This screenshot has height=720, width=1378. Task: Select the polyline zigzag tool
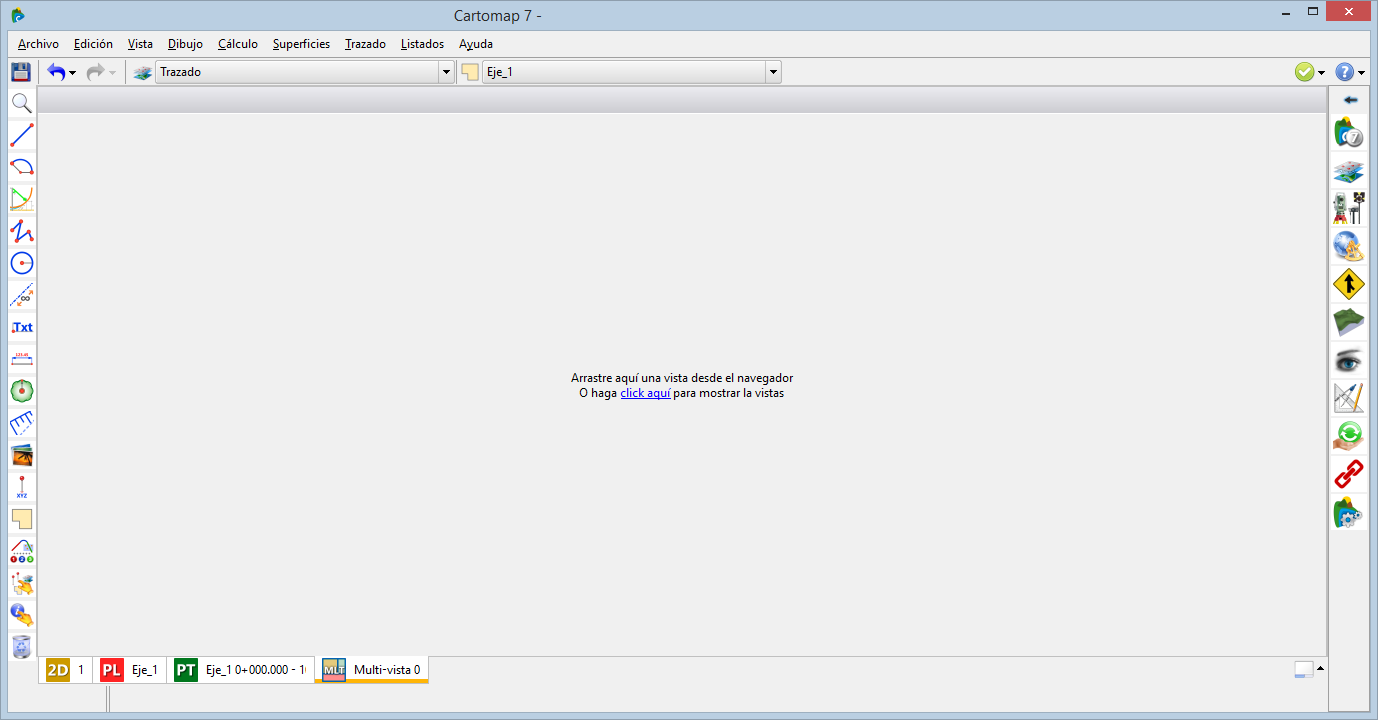click(21, 231)
